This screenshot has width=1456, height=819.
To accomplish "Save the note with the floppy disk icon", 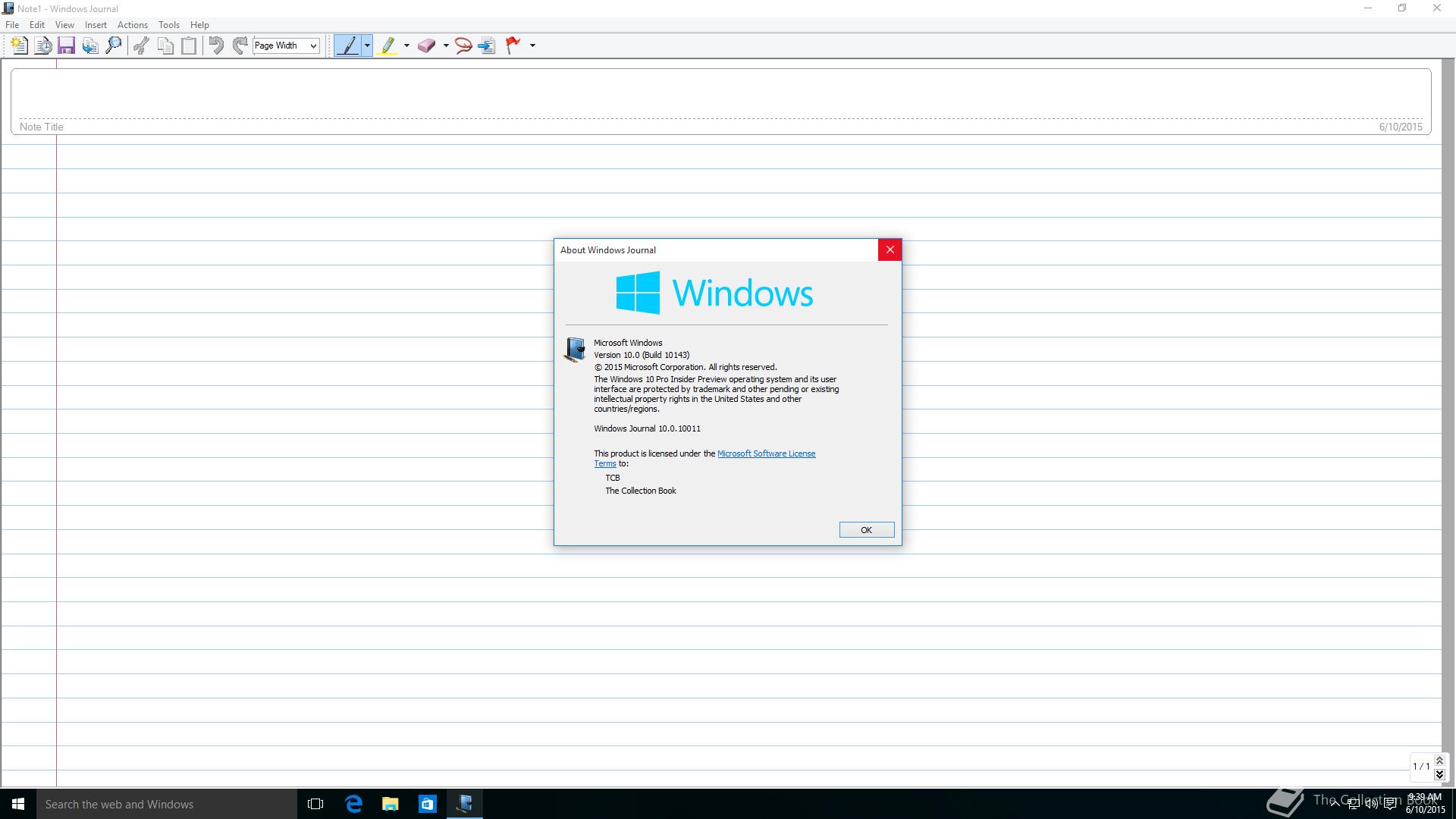I will point(66,45).
